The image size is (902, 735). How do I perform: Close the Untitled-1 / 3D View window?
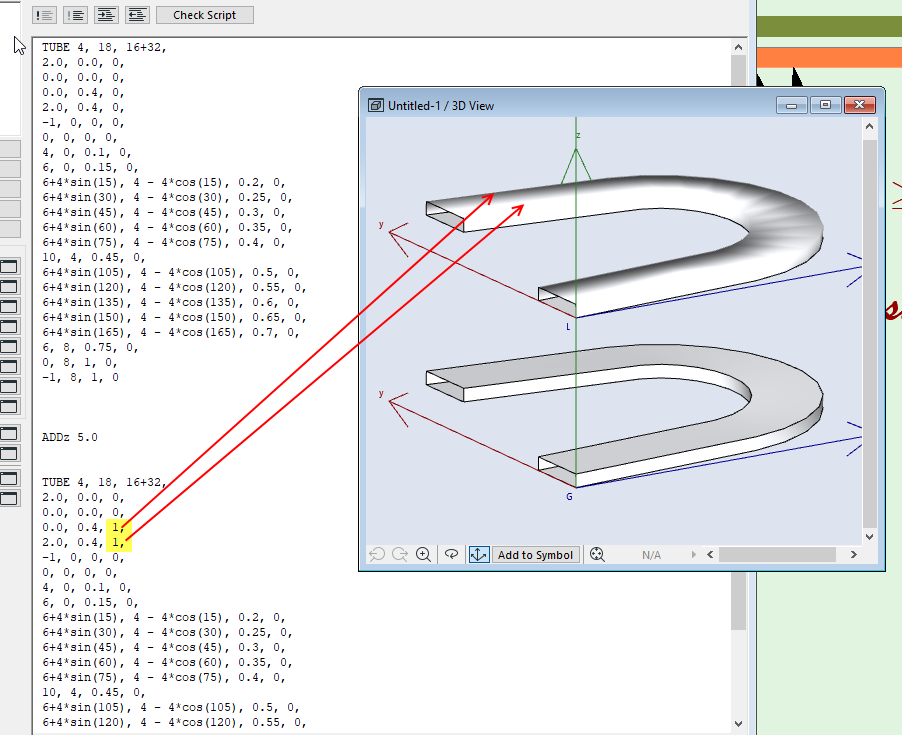[859, 105]
